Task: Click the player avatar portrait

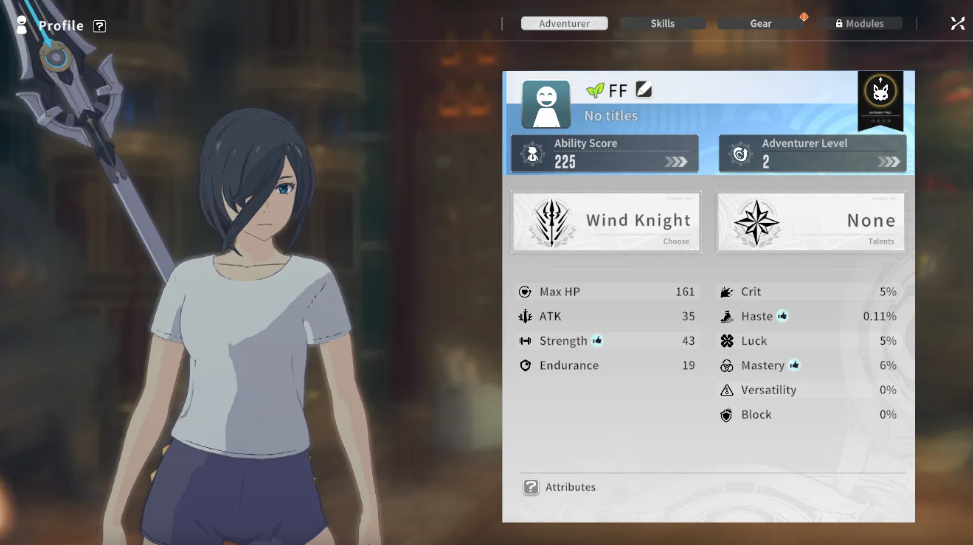Action: tap(546, 104)
